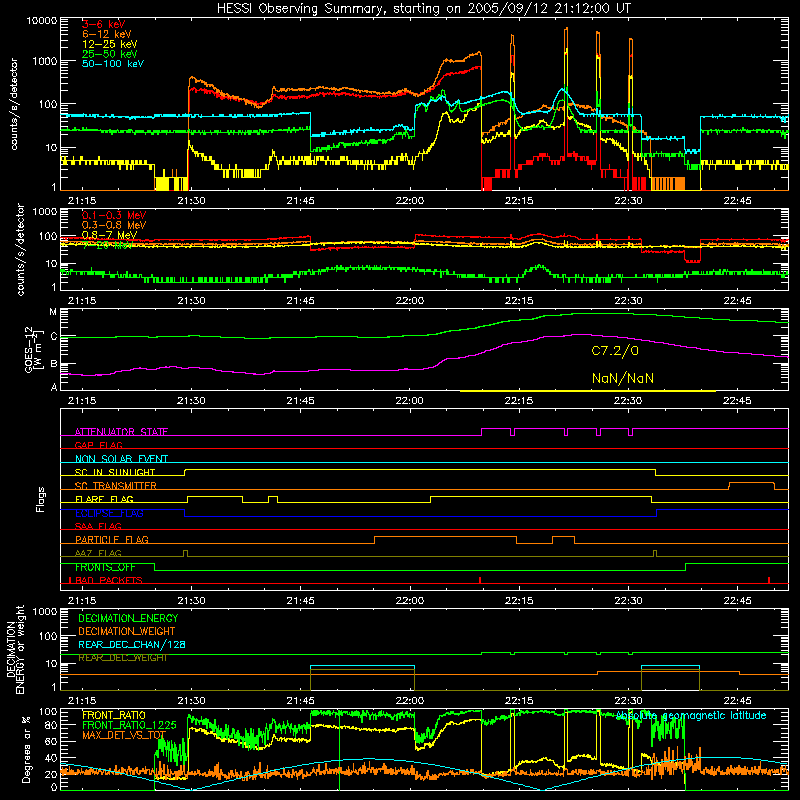The image size is (800, 800).
Task: Click the "GOES-12" y-axis label
Action: tap(29, 350)
